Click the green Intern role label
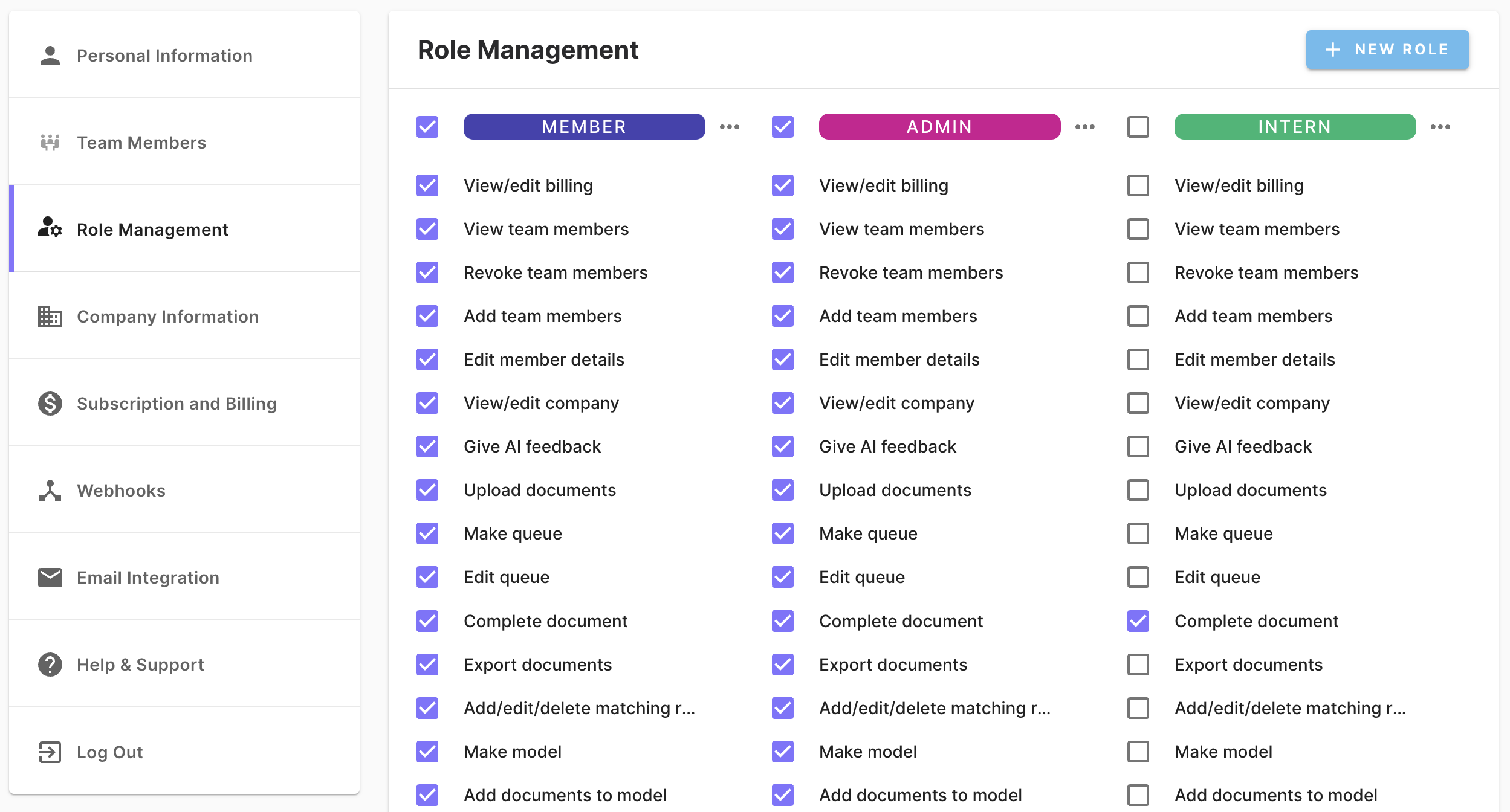Screen dimensions: 1510x812 (x=1295, y=127)
